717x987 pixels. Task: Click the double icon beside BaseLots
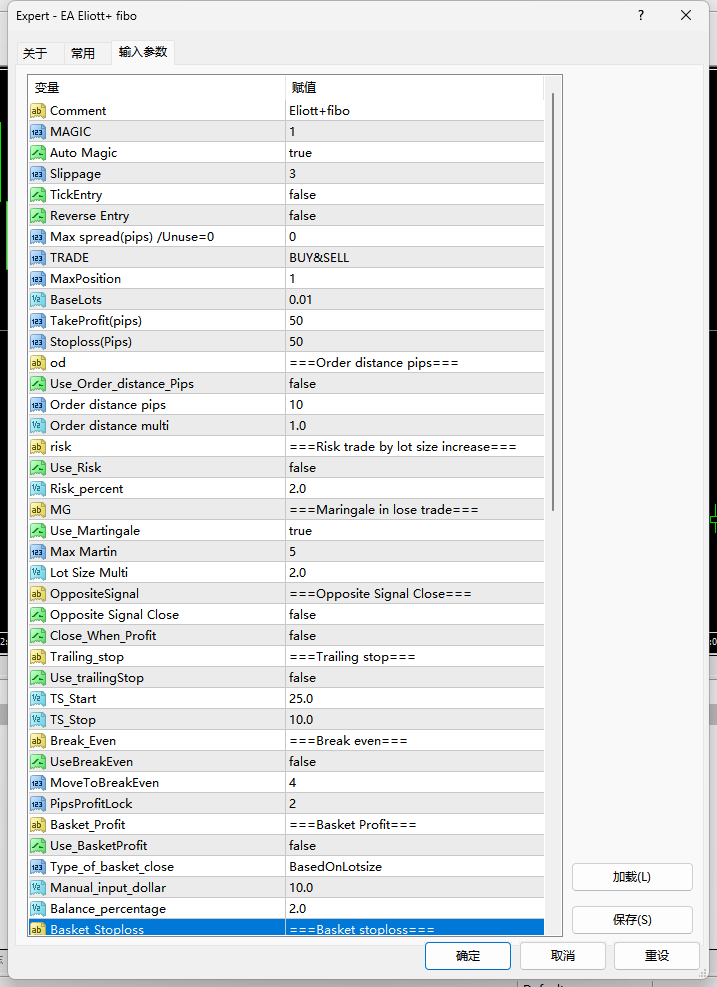38,300
